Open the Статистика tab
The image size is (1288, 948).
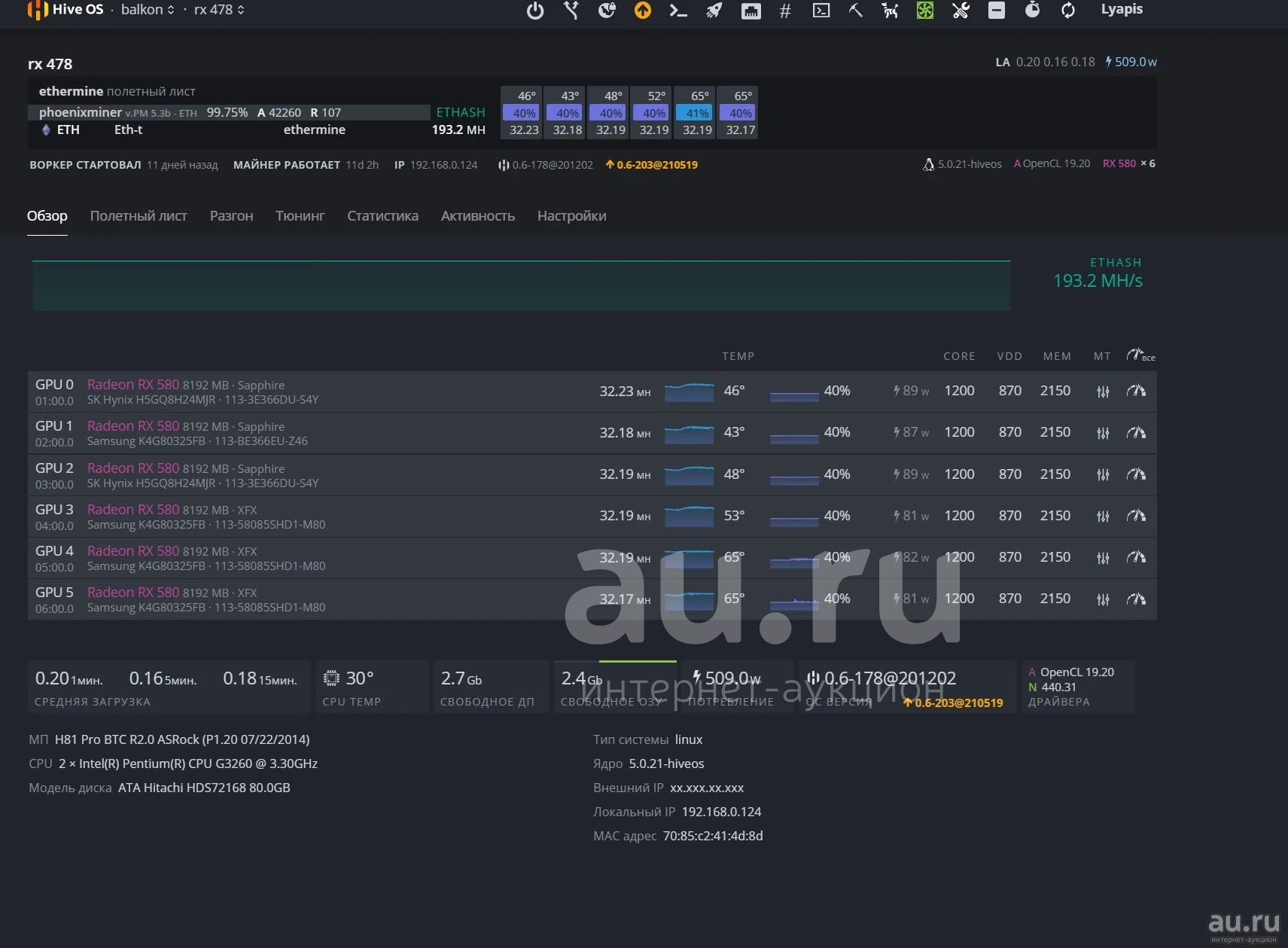point(382,216)
